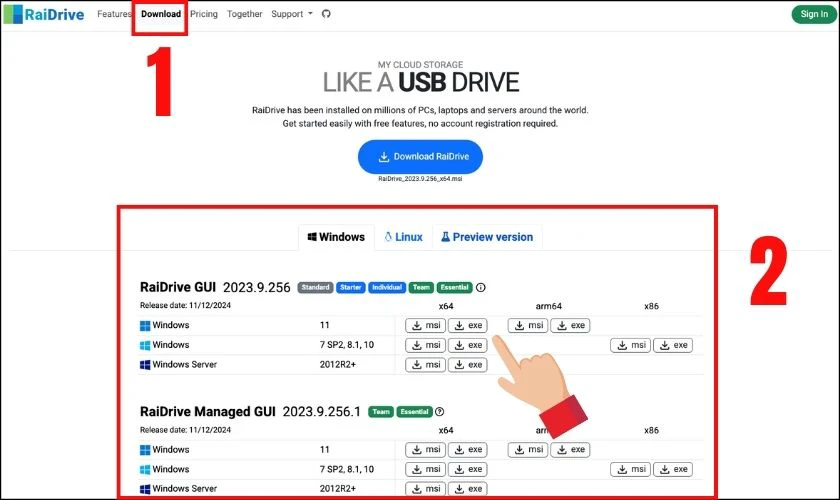
Task: Click the Team badge beside RaiDrive GUI
Action: click(x=421, y=288)
